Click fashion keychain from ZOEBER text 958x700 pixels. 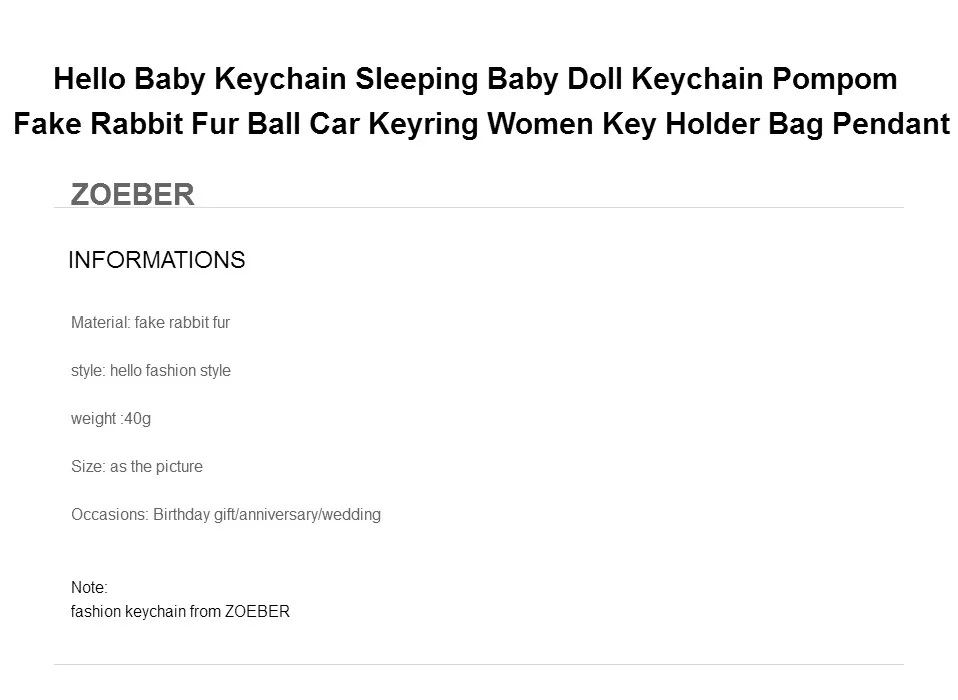click(180, 611)
